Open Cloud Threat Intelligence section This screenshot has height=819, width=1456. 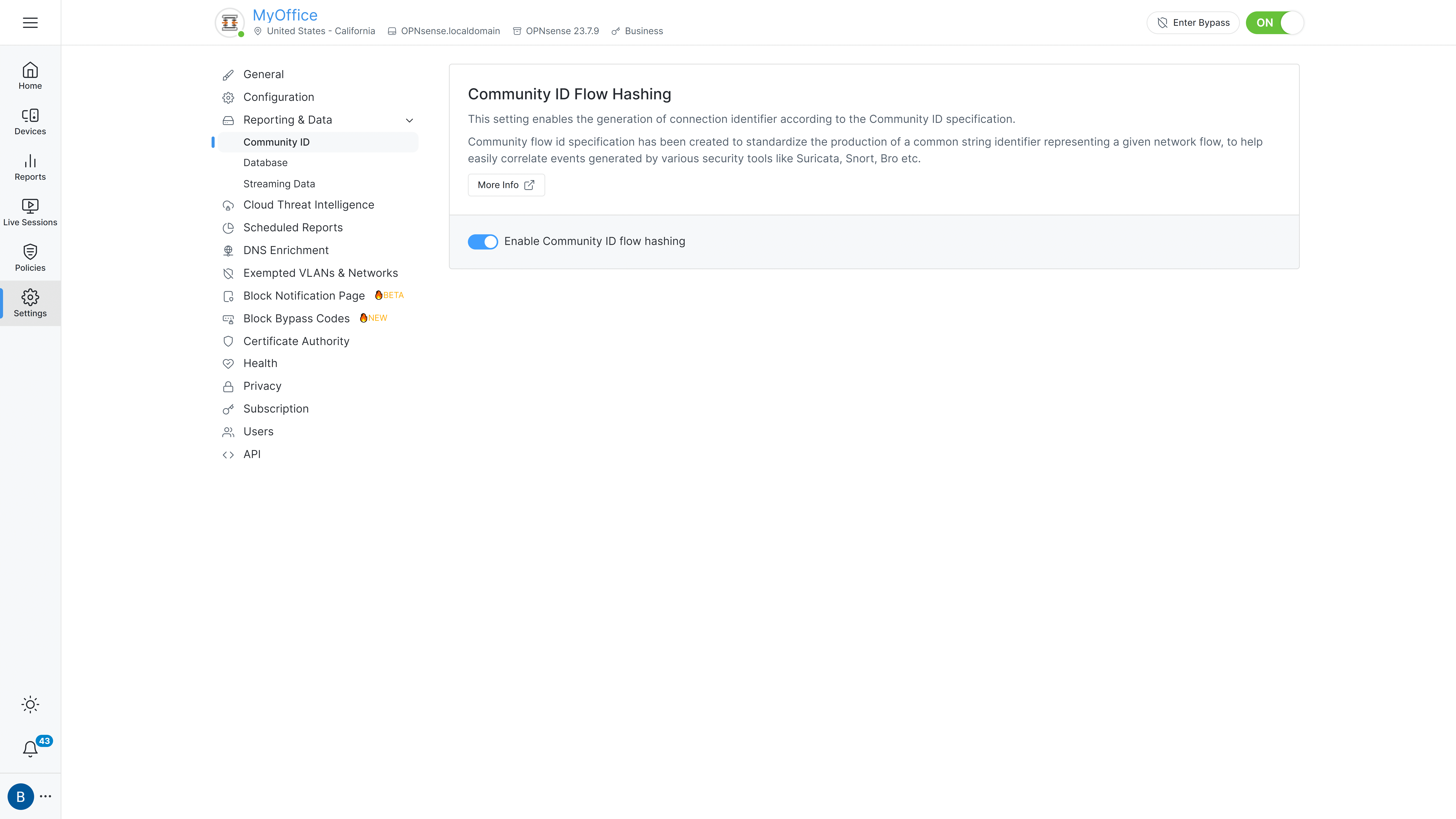[x=309, y=205]
